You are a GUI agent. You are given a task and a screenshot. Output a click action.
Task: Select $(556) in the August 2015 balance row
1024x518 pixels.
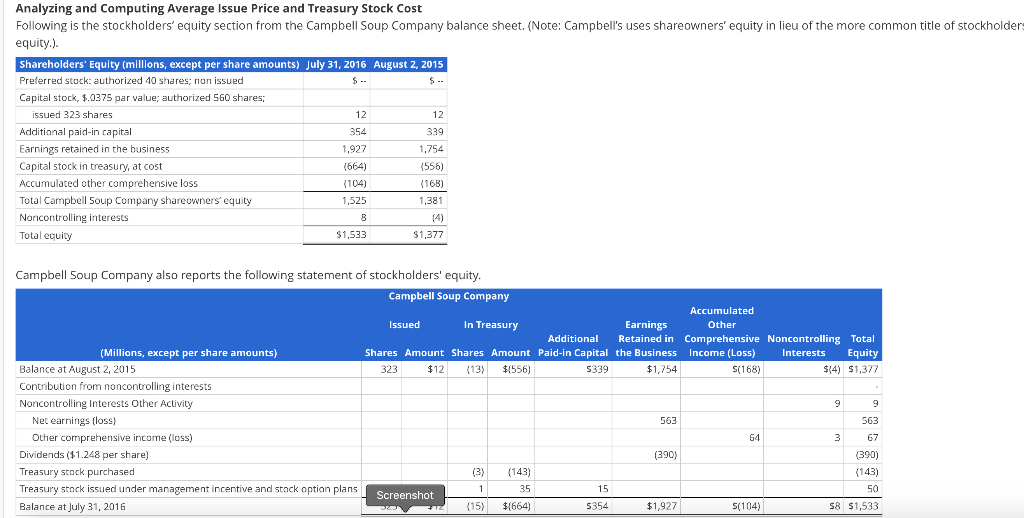click(x=517, y=369)
